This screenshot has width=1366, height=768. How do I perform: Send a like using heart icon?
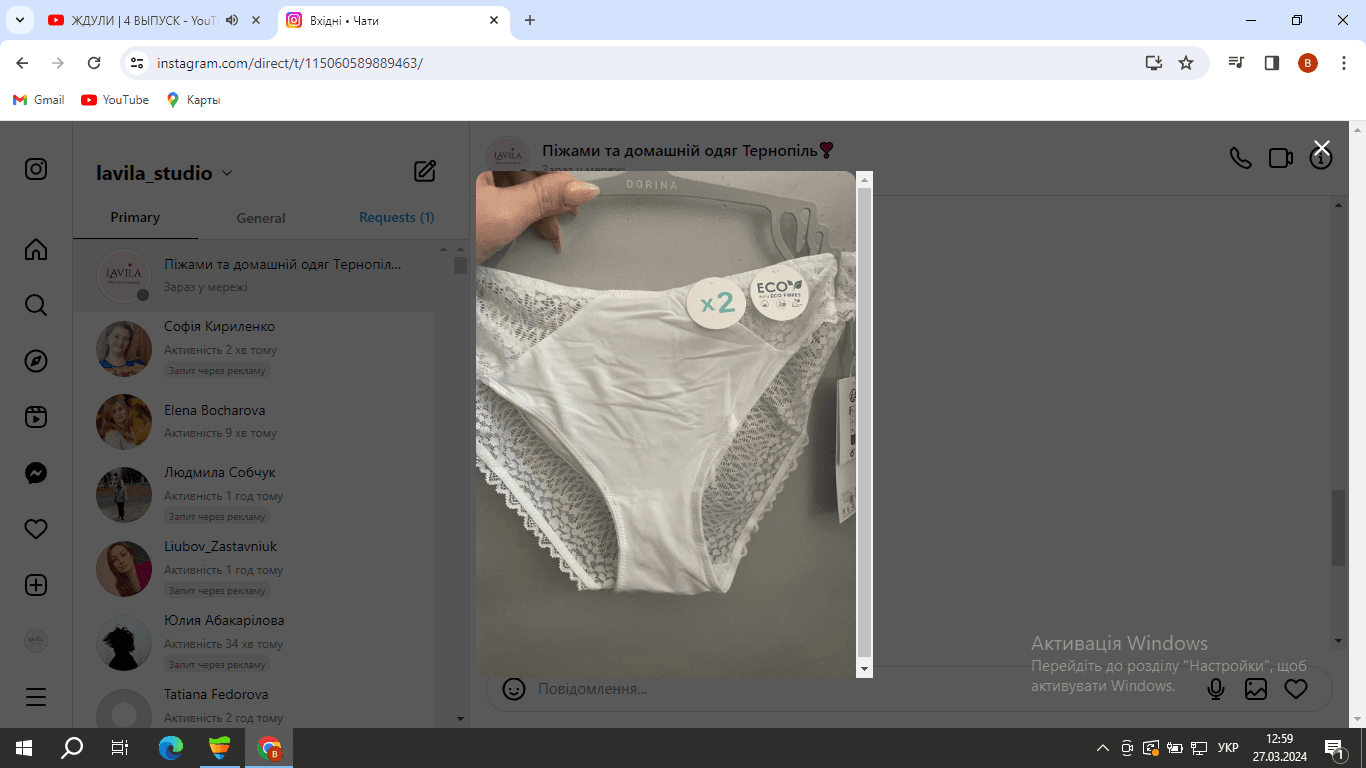point(1296,689)
